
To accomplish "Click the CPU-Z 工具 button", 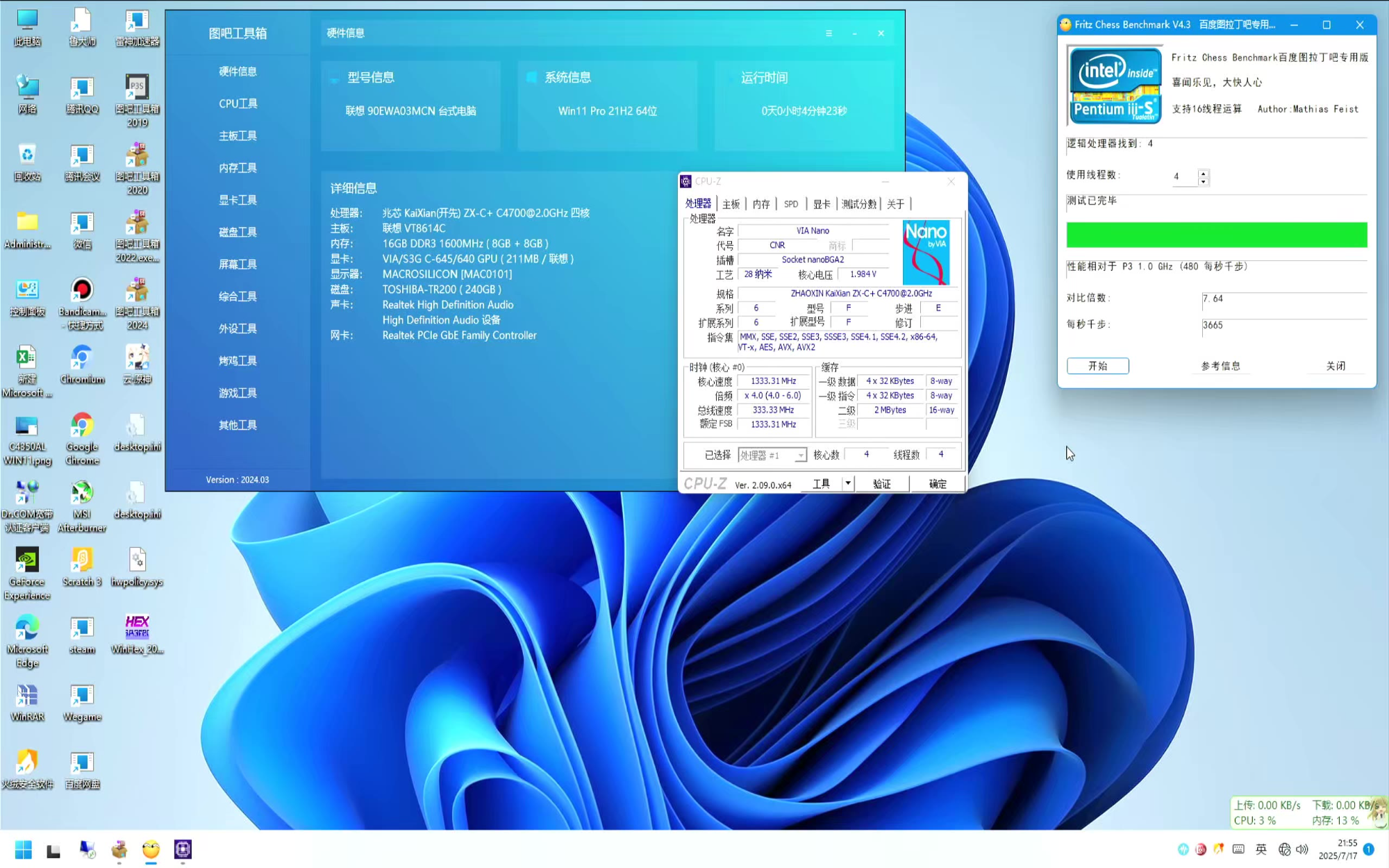I will click(x=822, y=483).
